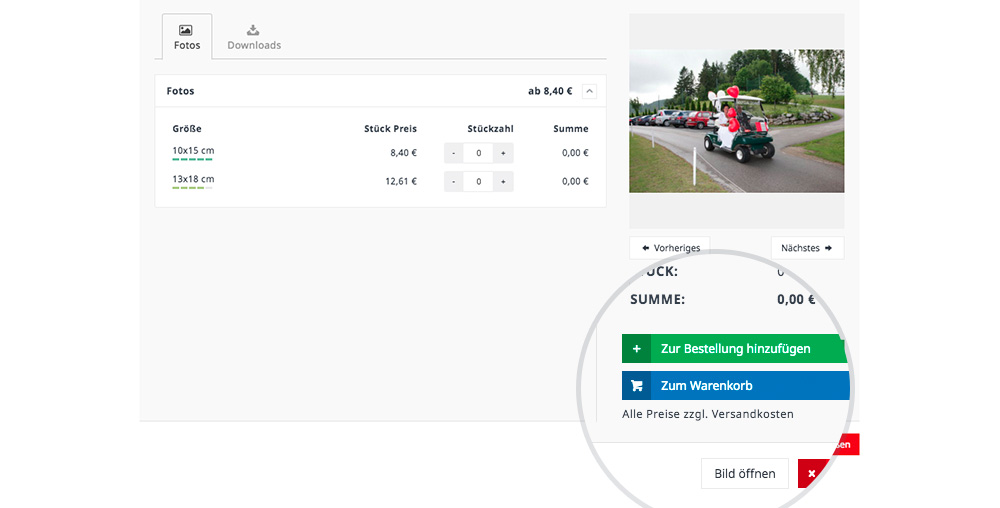Screen dimensions: 1000x508
Task: Collapse the Fotos price section chevron
Action: [x=589, y=91]
